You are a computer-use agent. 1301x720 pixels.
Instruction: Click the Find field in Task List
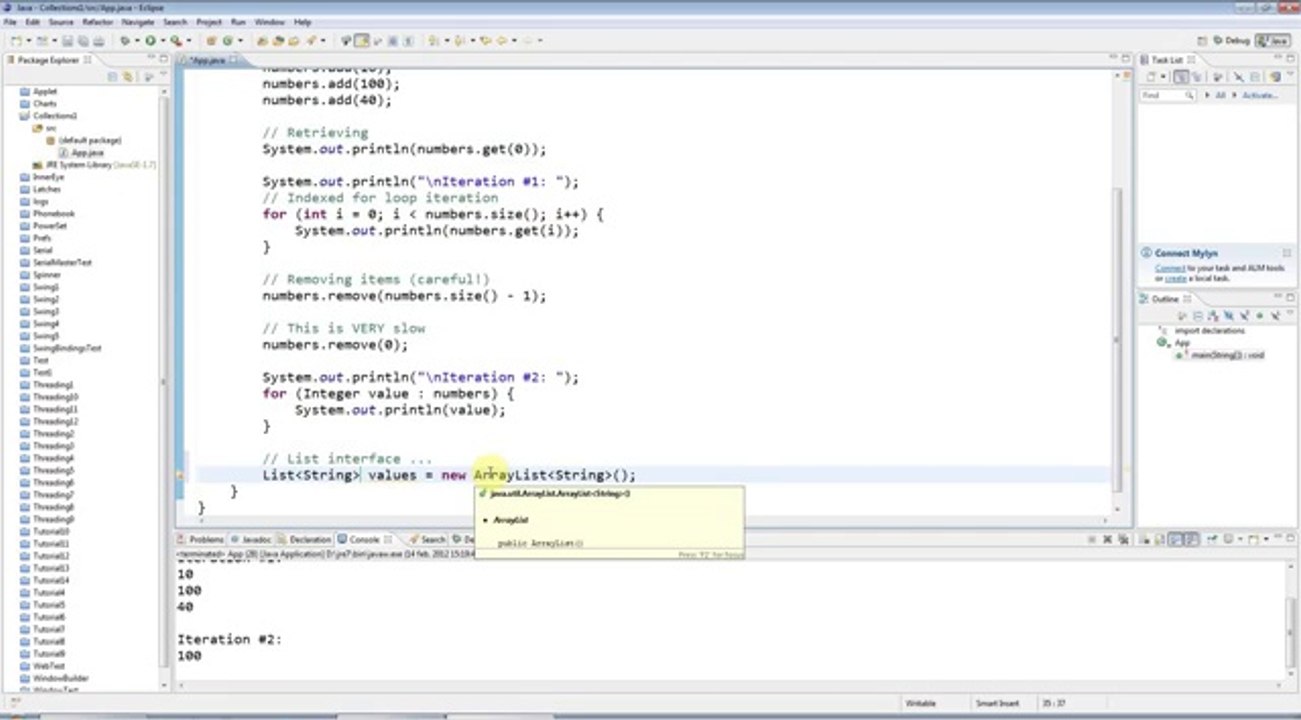tap(1168, 95)
